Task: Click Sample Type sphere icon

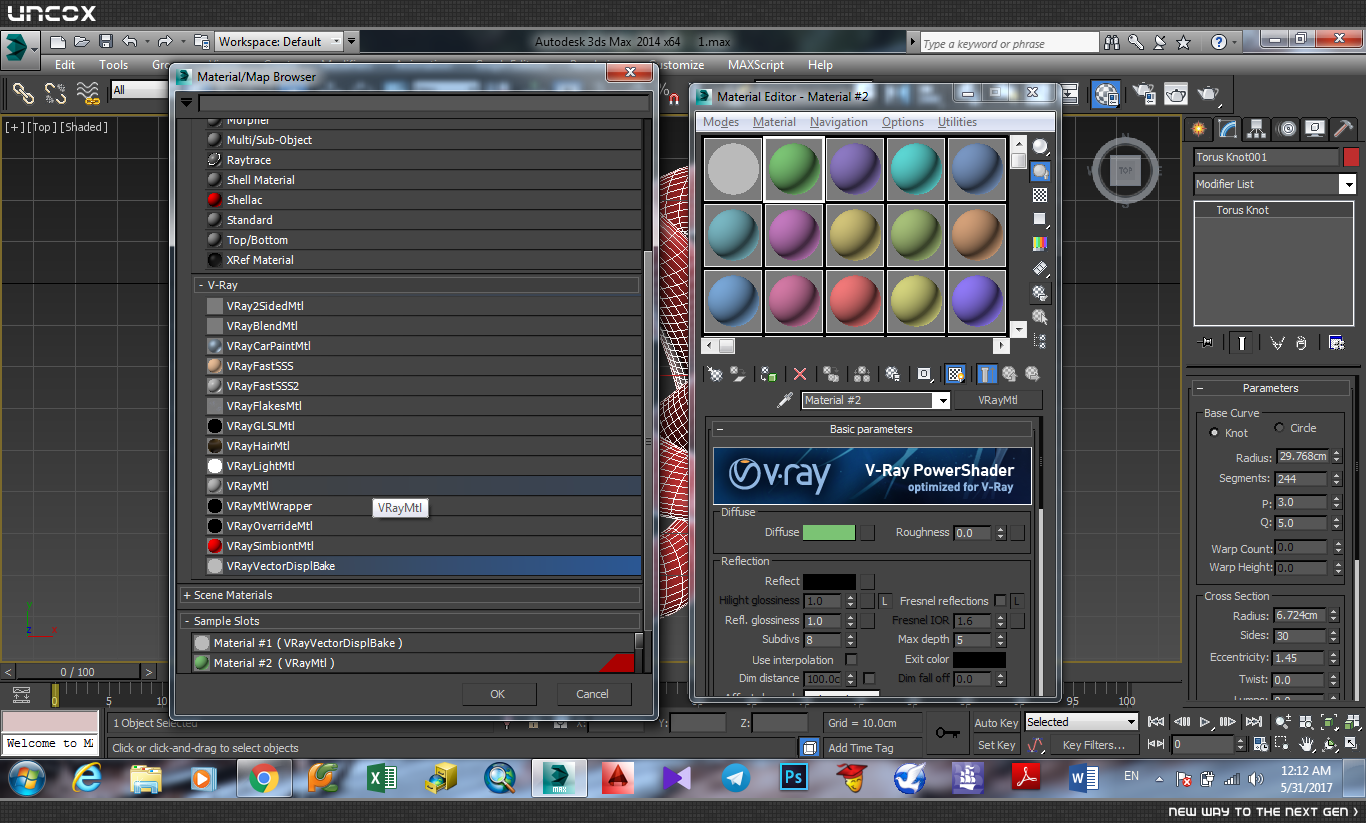Action: click(x=1040, y=147)
